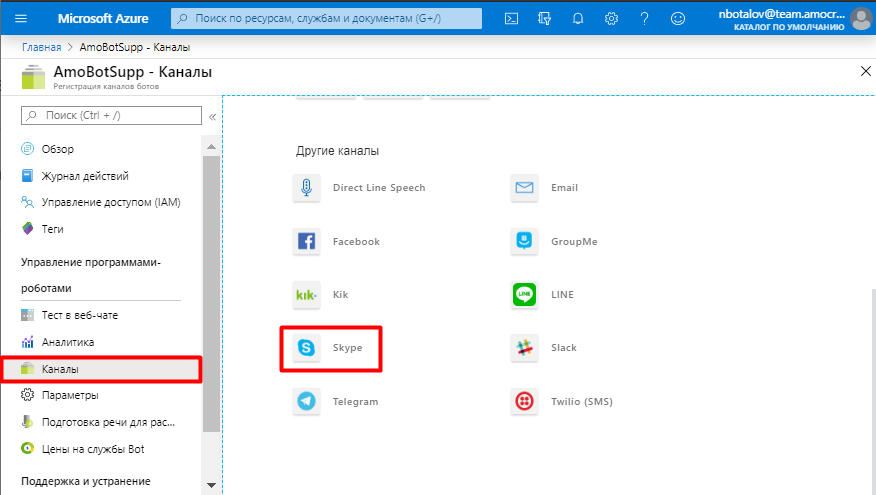Click the Другие каналы heading
The height and width of the screenshot is (495, 876).
337,151
